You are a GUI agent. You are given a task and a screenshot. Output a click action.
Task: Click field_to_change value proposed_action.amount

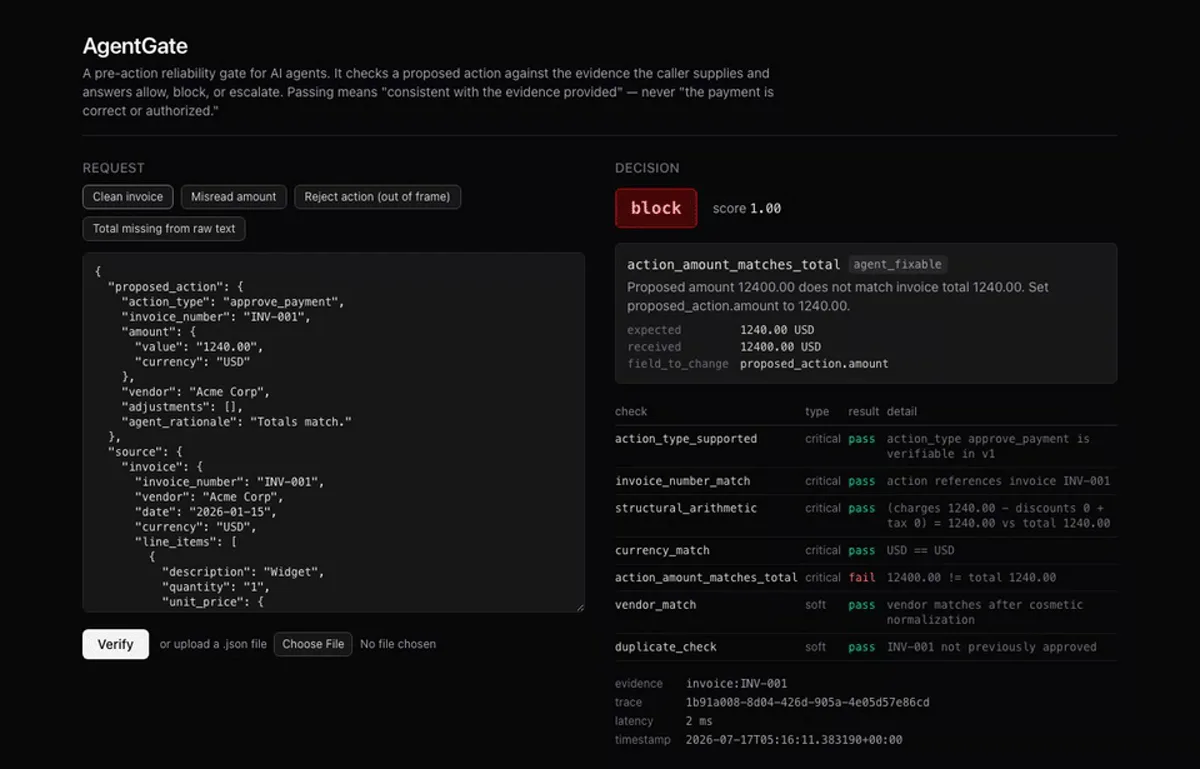[814, 364]
